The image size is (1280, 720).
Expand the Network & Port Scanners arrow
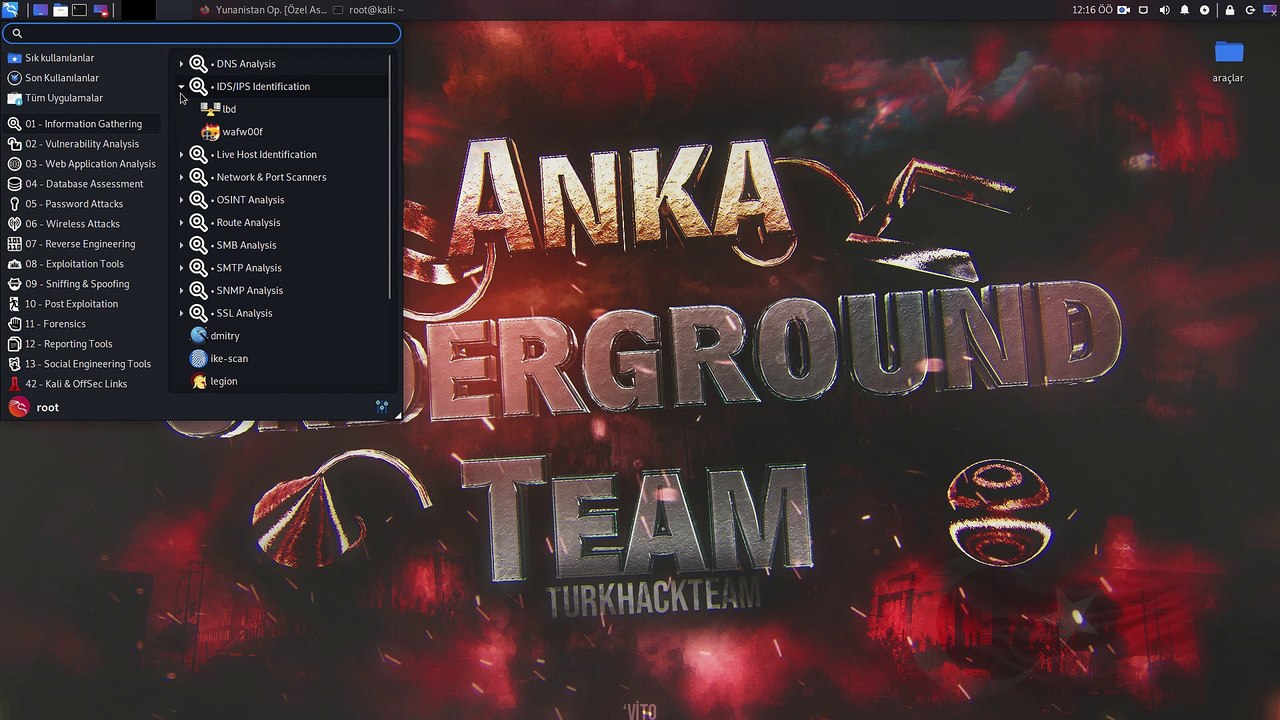pos(181,177)
